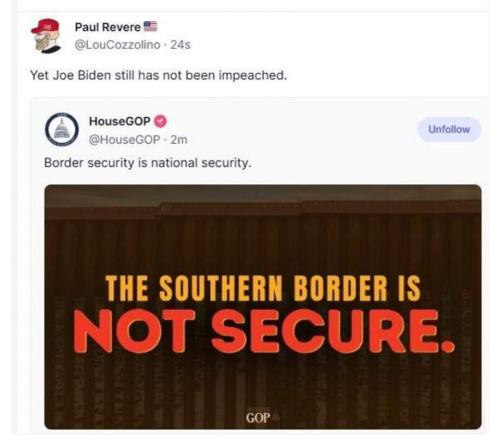Screen dimensions: 500x443
Task: Click the HouseGOP display name
Action: coord(120,121)
